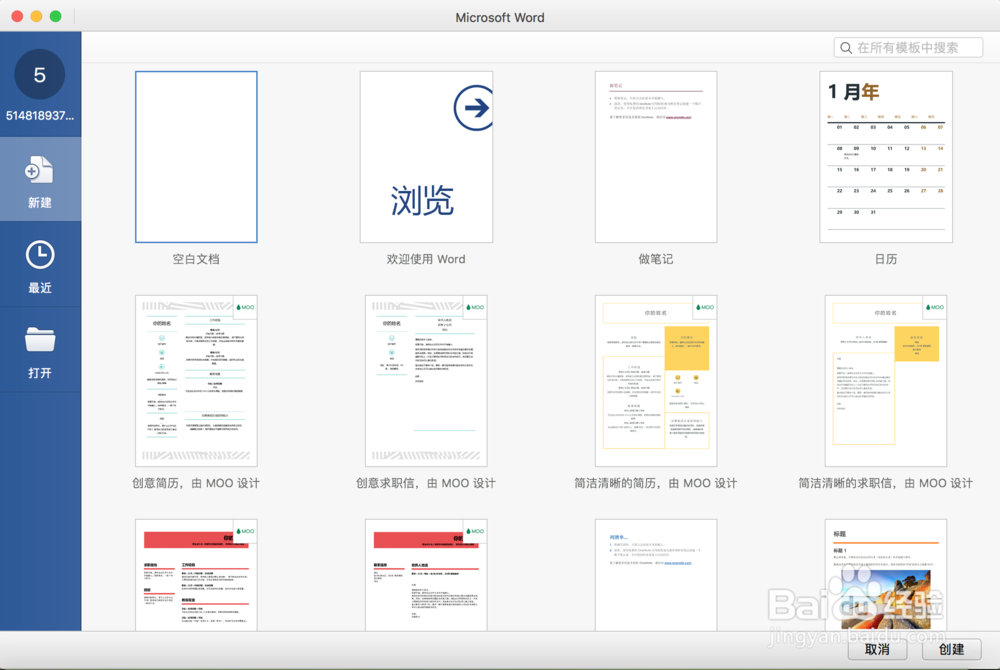Select the 空白文档 blank document thumbnail
This screenshot has width=1000, height=670.
196,157
